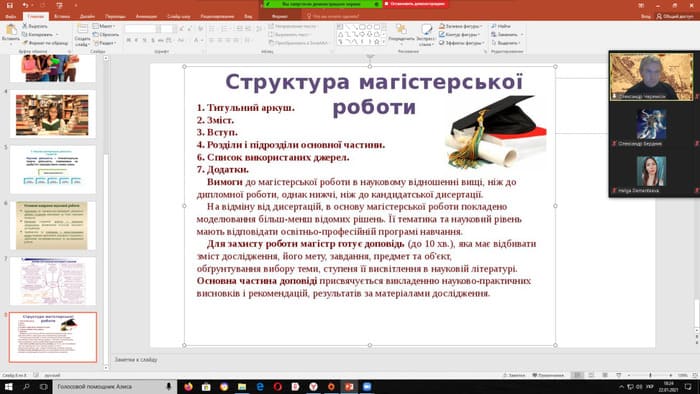Click the red Stop screen sharing button
This screenshot has width=700, height=394.
[416, 4]
